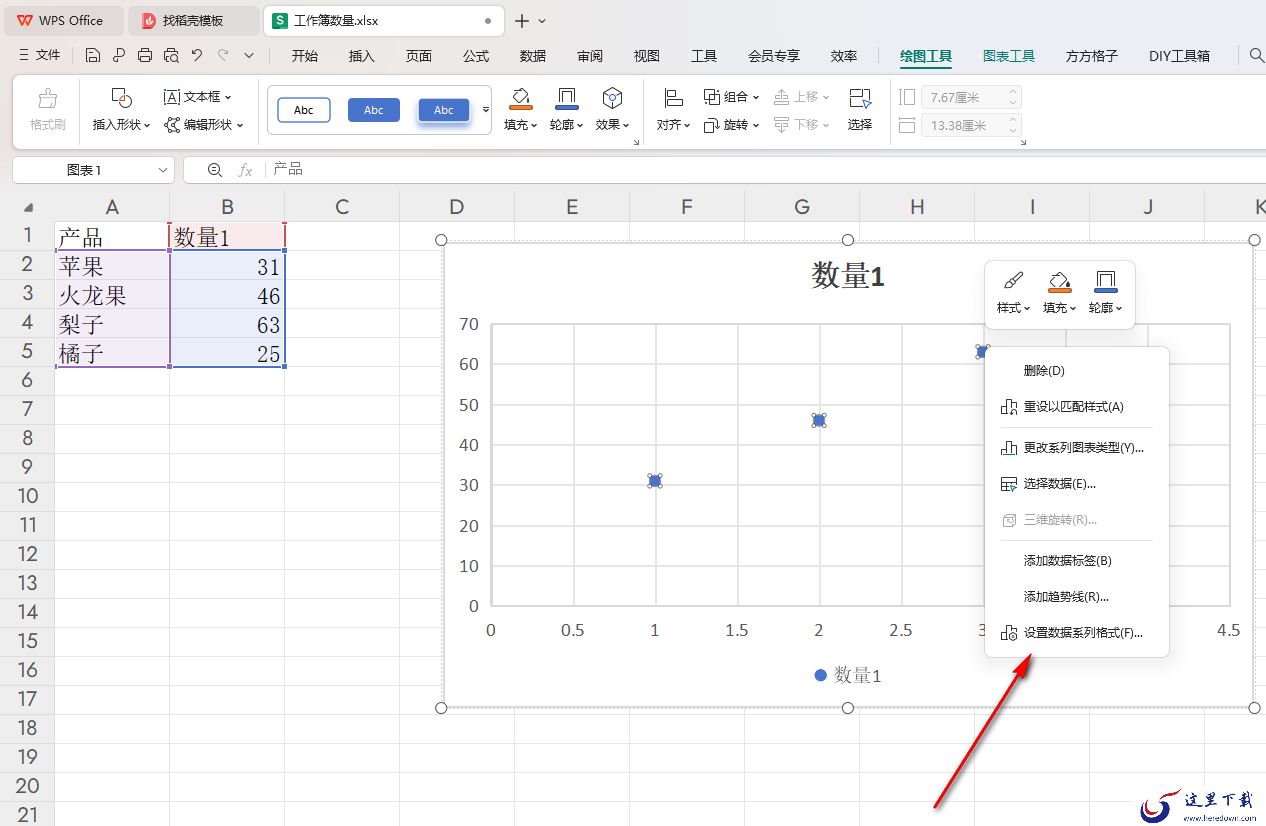Screen dimensions: 1266x826
Task: Click the fx insert function icon
Action: tap(245, 170)
